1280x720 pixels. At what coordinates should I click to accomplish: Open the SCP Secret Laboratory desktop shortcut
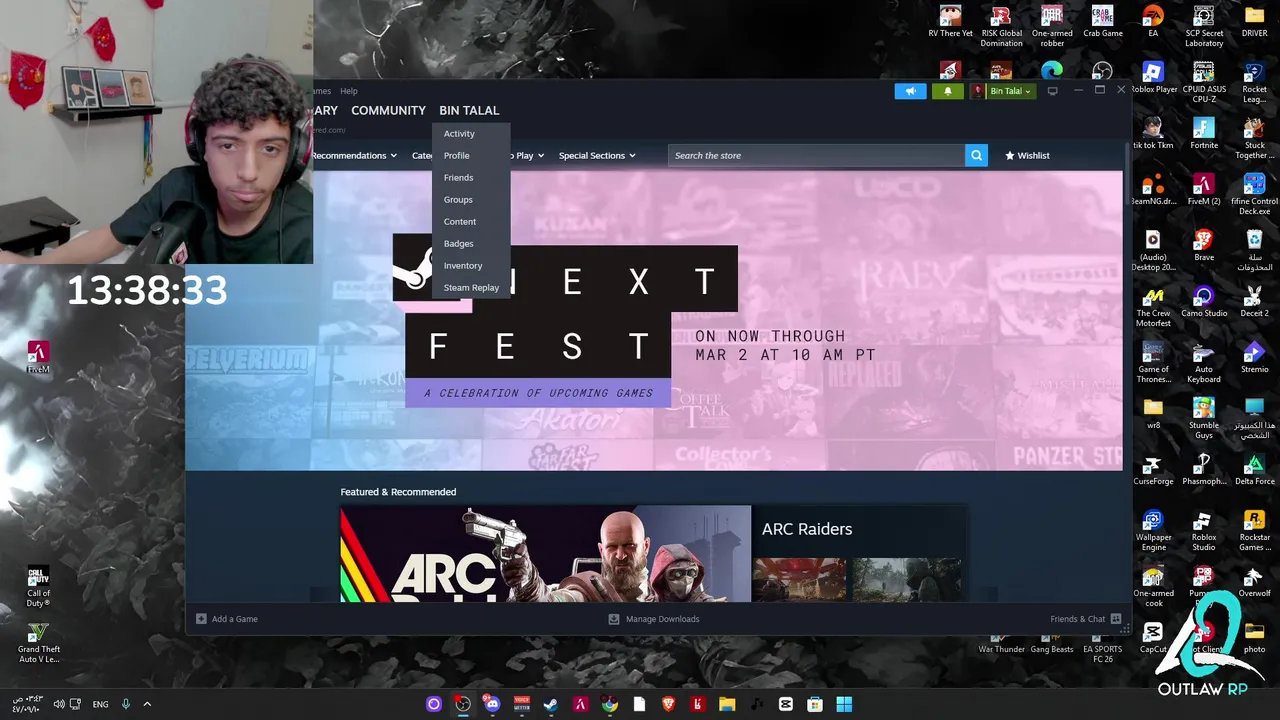pyautogui.click(x=1204, y=26)
